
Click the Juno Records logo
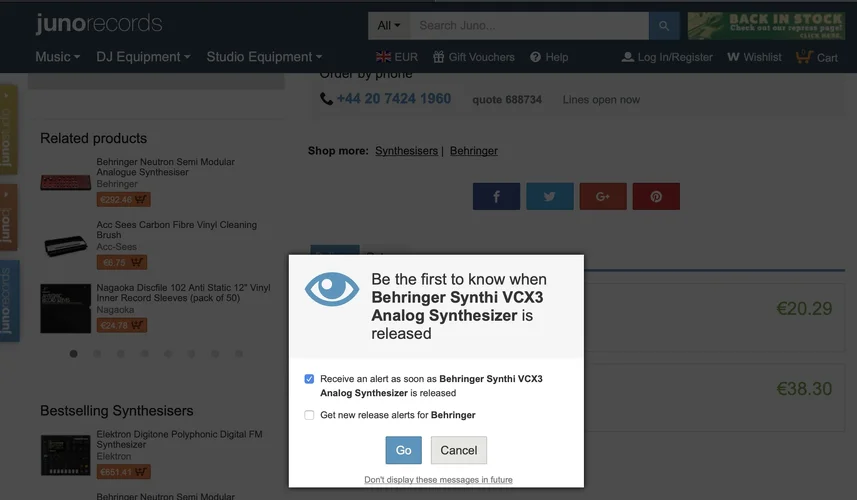pyautogui.click(x=99, y=23)
